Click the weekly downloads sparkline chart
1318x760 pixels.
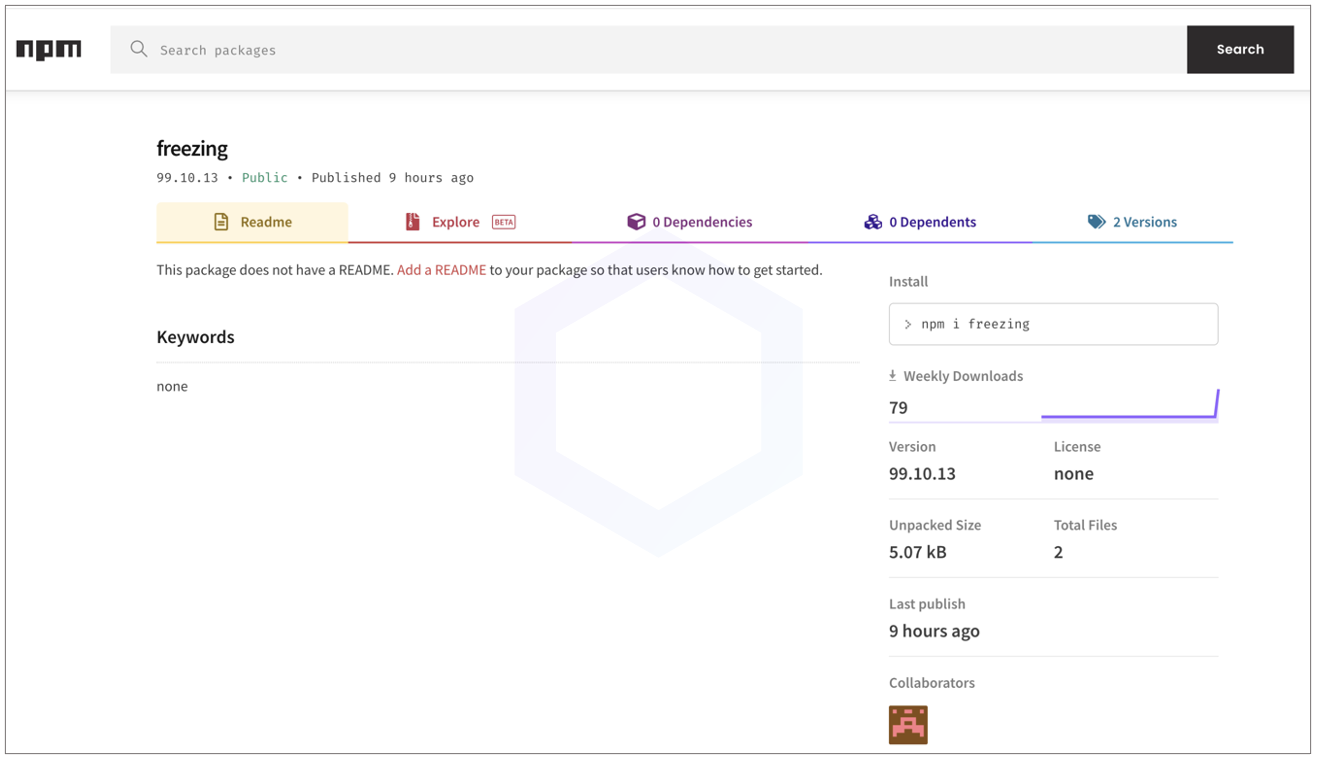click(1129, 406)
